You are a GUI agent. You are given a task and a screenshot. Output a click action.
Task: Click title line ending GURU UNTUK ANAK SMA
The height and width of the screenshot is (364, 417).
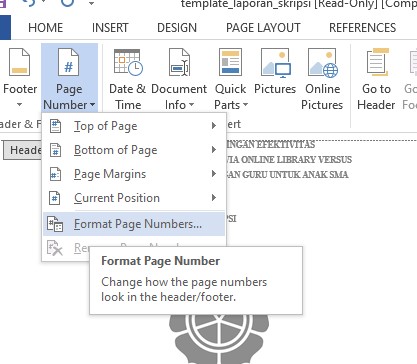click(x=287, y=174)
